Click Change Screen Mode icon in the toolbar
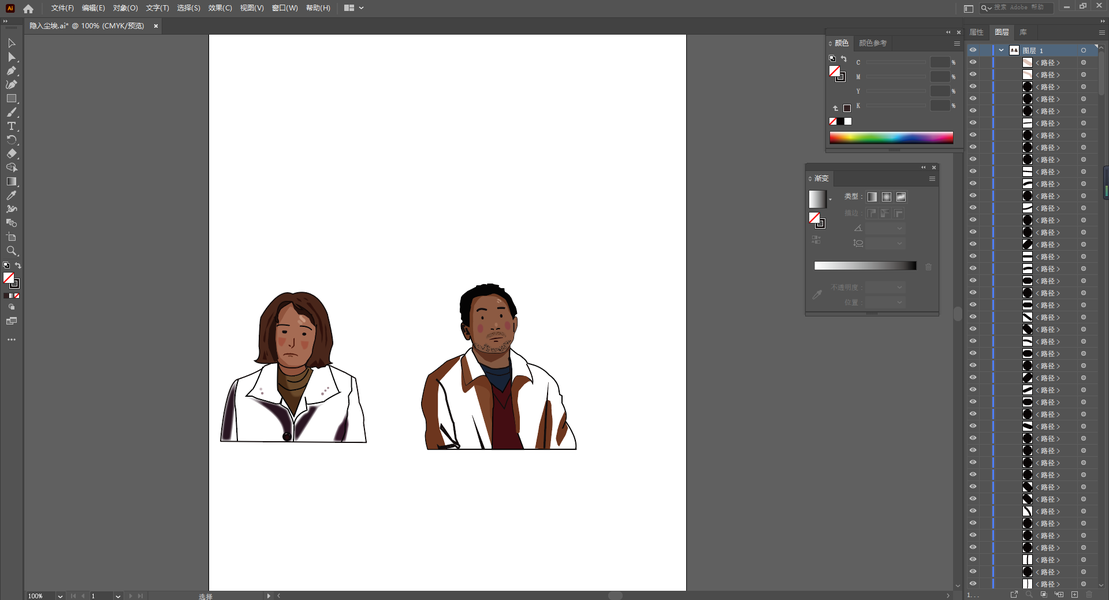This screenshot has width=1109, height=600. (x=11, y=321)
